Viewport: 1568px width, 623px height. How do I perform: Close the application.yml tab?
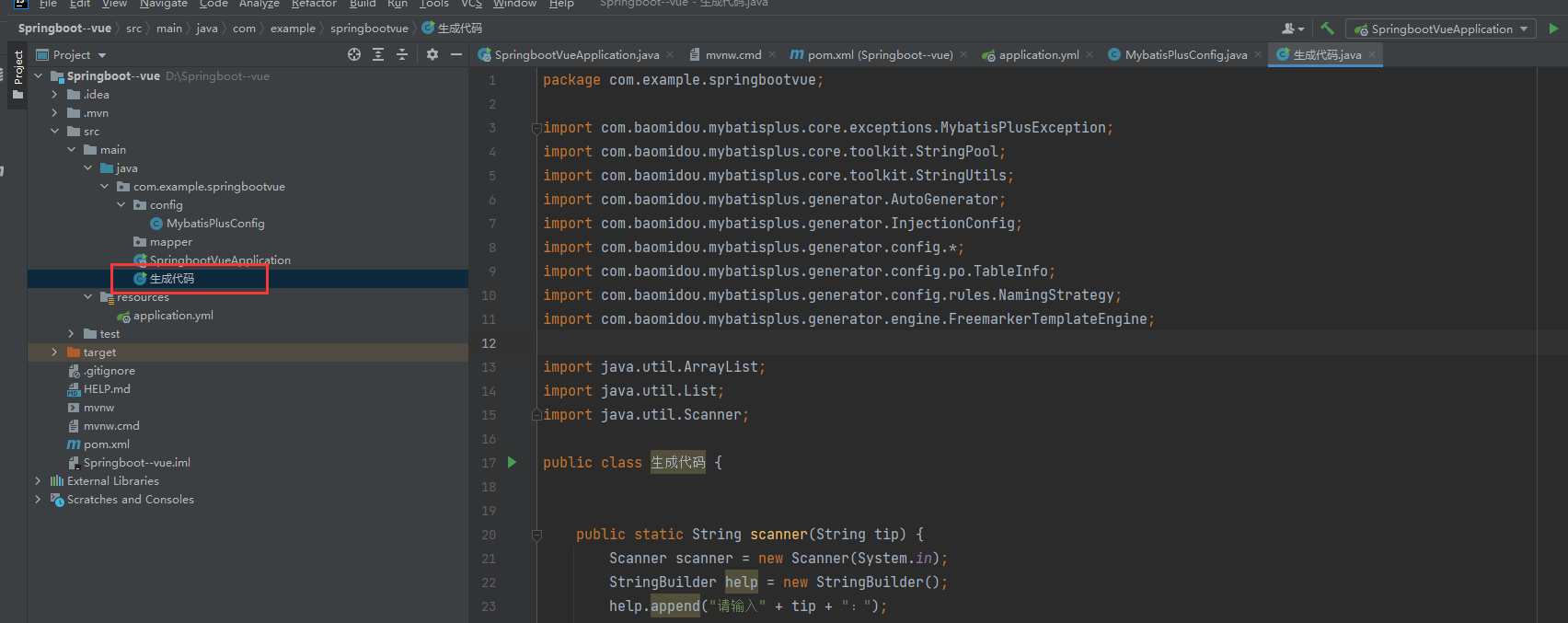coord(1090,55)
